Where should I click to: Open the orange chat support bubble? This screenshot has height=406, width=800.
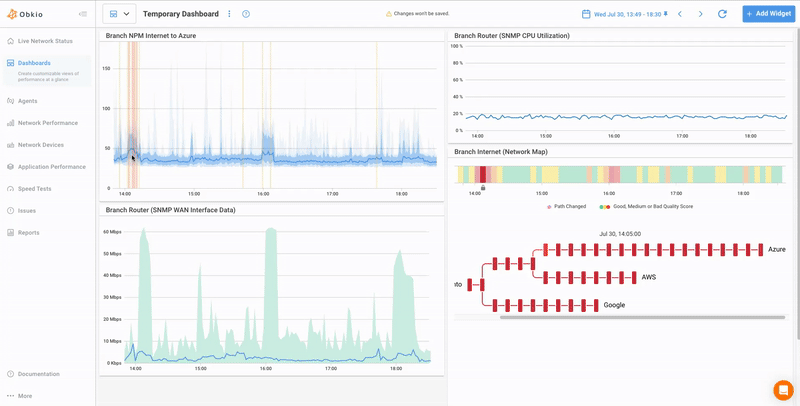click(x=783, y=390)
